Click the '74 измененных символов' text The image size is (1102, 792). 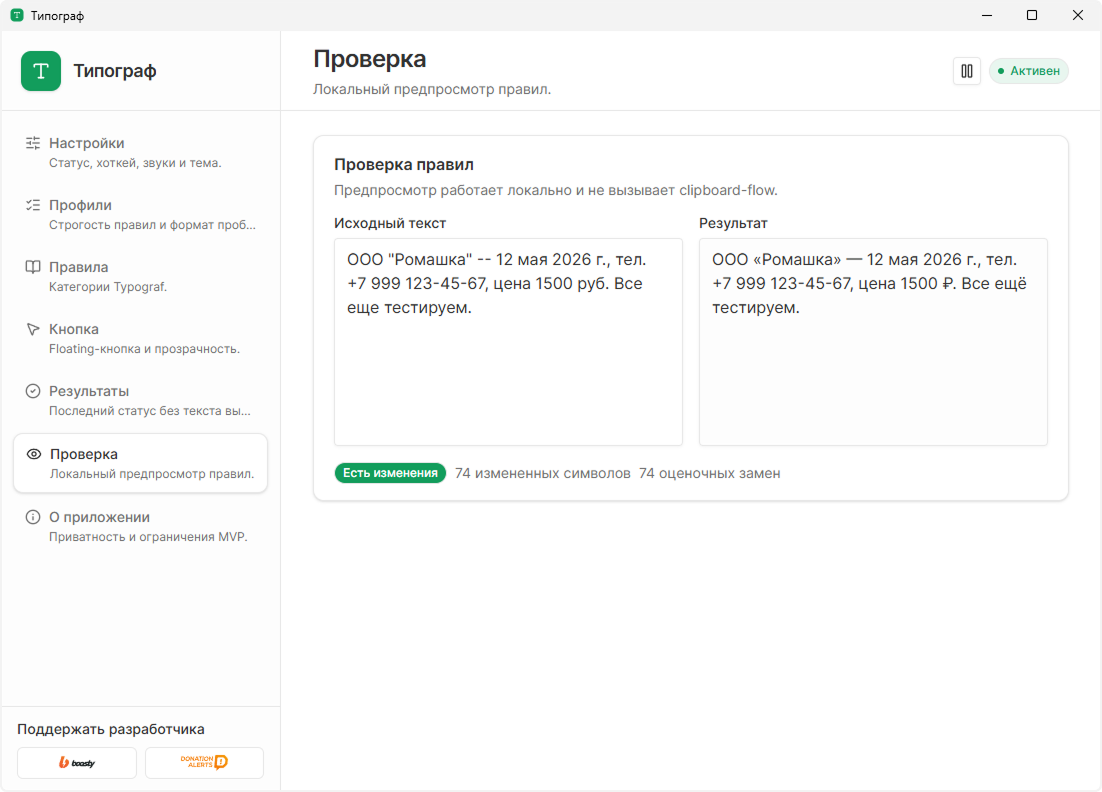click(543, 474)
